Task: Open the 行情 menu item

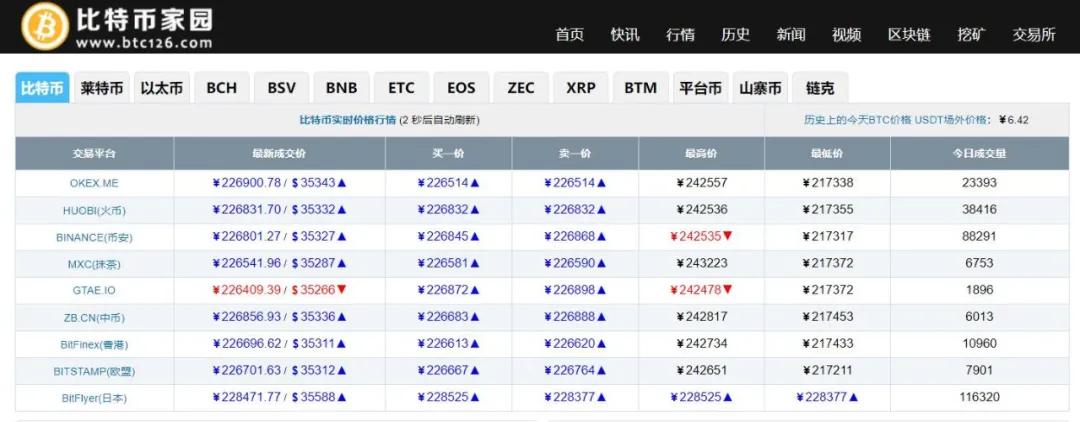Action: (x=680, y=34)
